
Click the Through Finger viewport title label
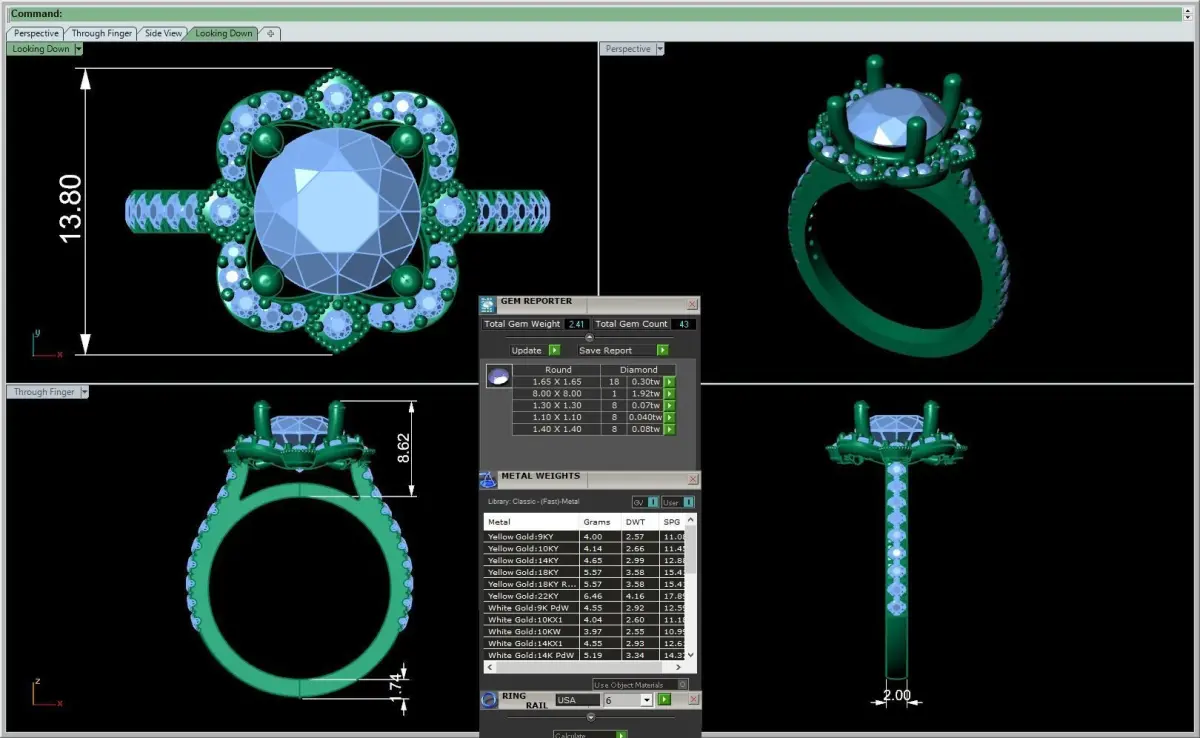coord(43,392)
